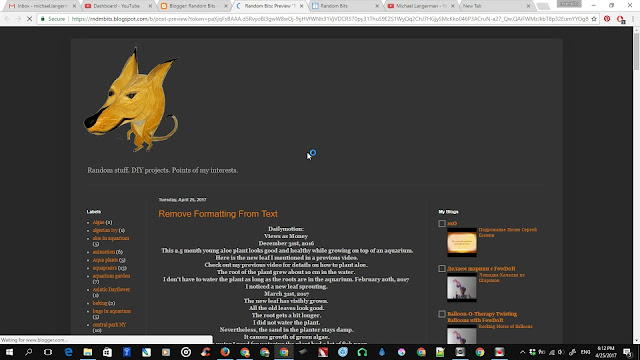
Task: Open the aloe in aquarium label link
Action: click(111, 238)
